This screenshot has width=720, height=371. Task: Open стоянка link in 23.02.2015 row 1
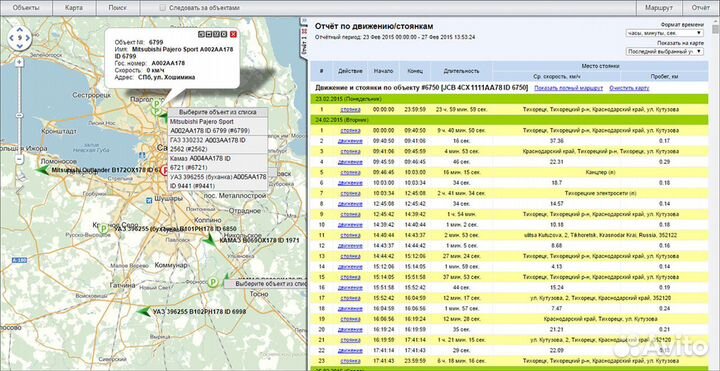(350, 109)
